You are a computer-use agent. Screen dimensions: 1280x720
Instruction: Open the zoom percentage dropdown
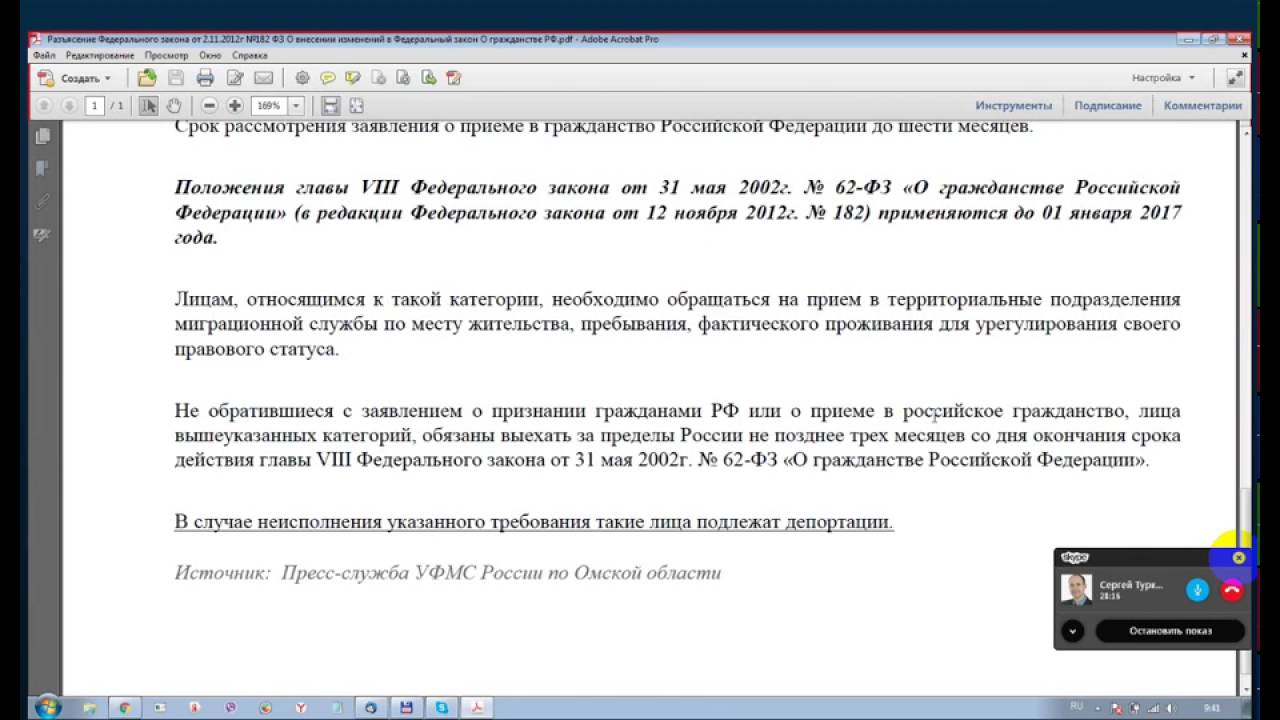tap(296, 105)
